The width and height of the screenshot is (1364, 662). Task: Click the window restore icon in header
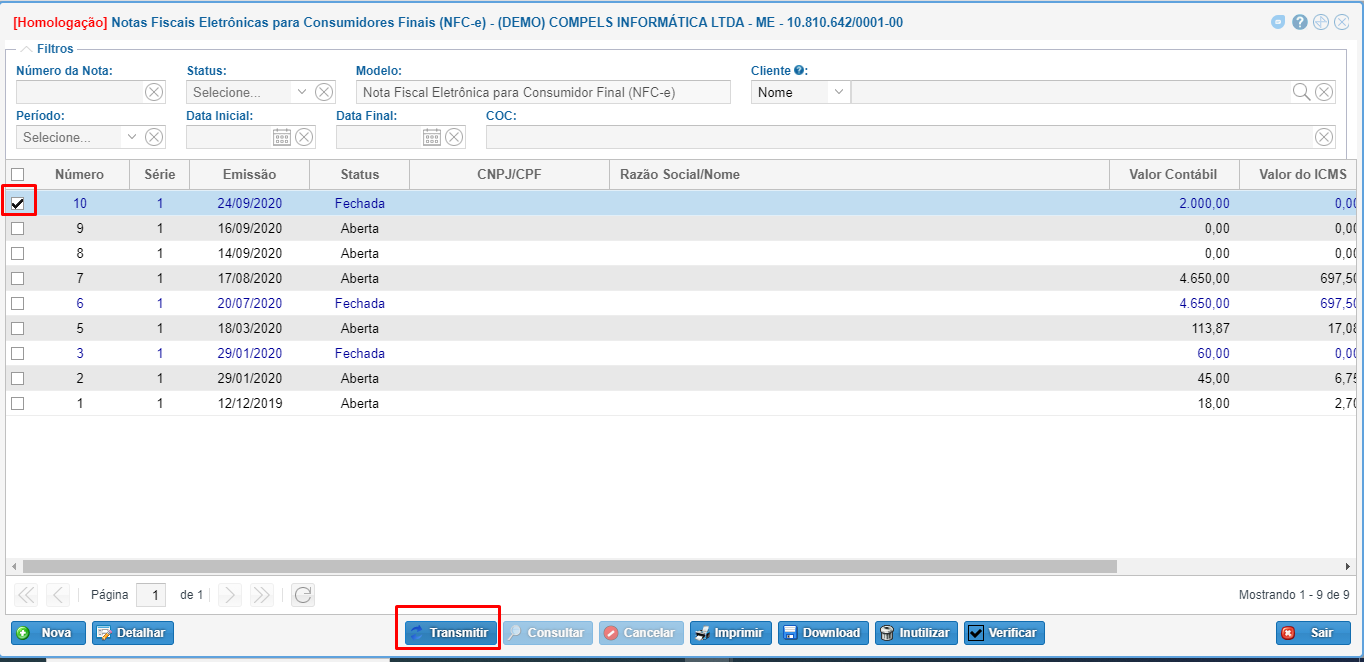[x=1321, y=22]
